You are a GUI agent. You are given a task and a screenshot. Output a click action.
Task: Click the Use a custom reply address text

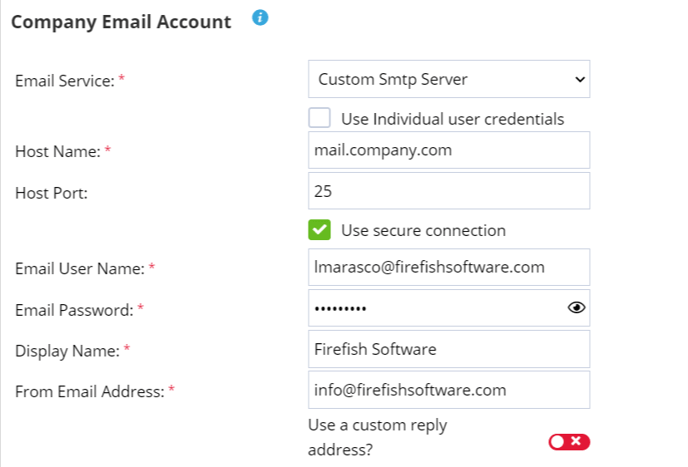tap(377, 437)
